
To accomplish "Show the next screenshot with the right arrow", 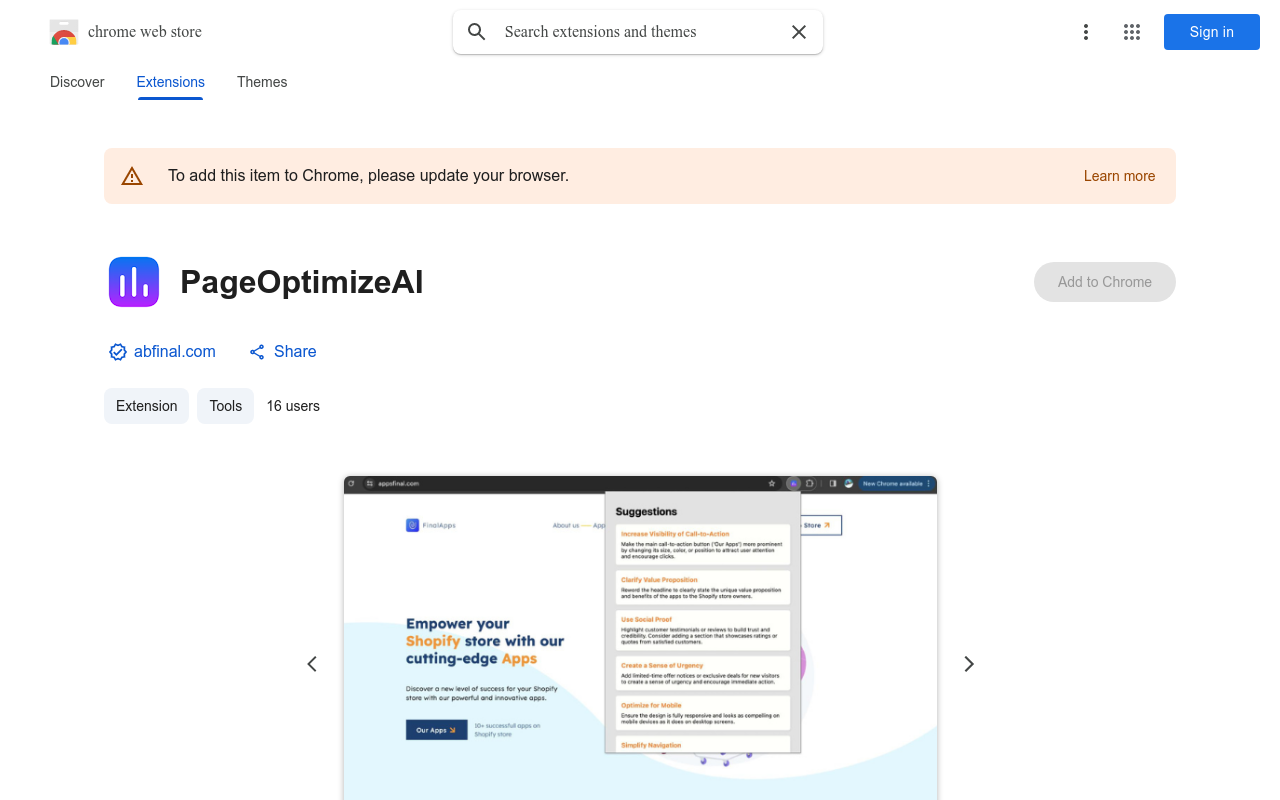I will (968, 664).
